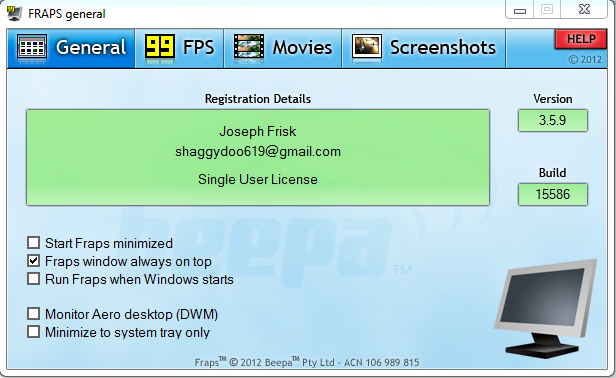Enable Run Fraps when Windows starts
Image resolution: width=616 pixels, height=378 pixels.
coord(33,279)
